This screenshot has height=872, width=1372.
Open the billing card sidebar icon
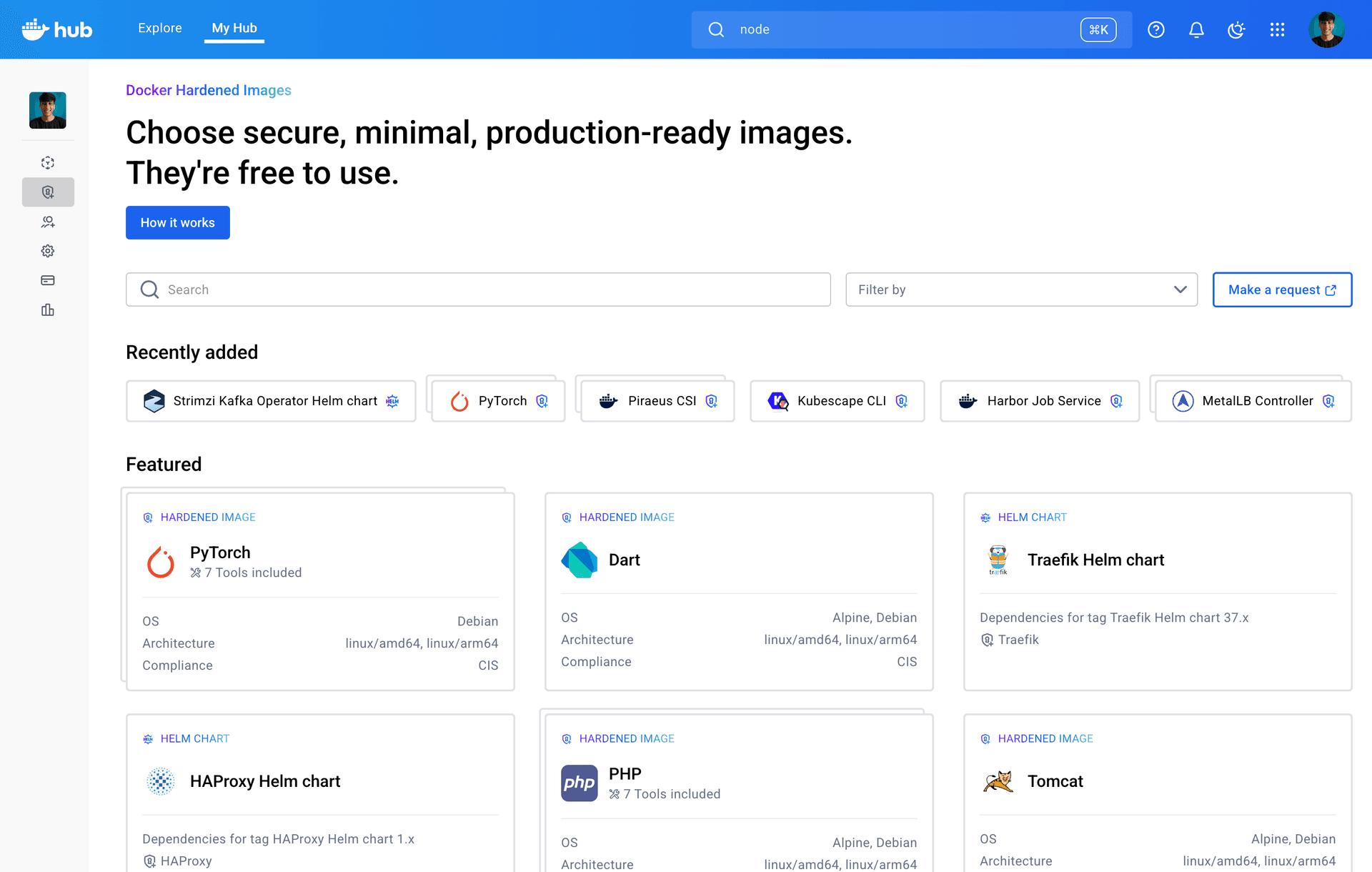tap(48, 280)
